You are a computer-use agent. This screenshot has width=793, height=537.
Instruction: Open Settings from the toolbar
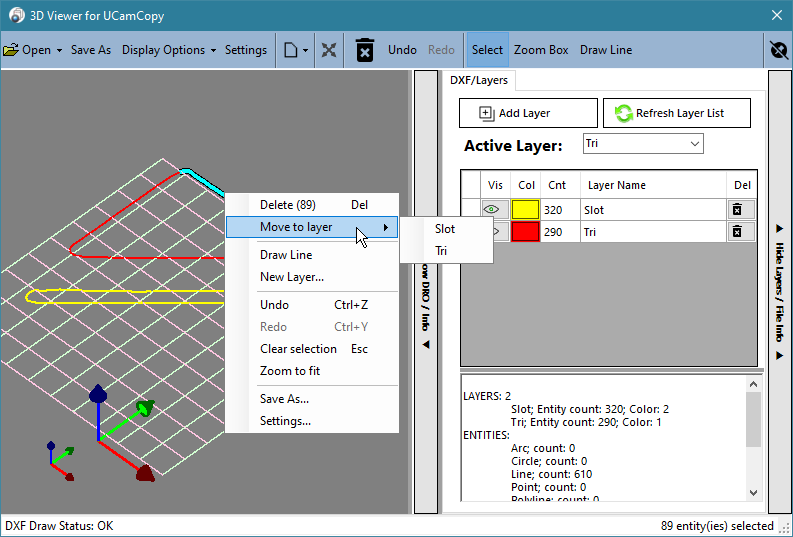246,50
